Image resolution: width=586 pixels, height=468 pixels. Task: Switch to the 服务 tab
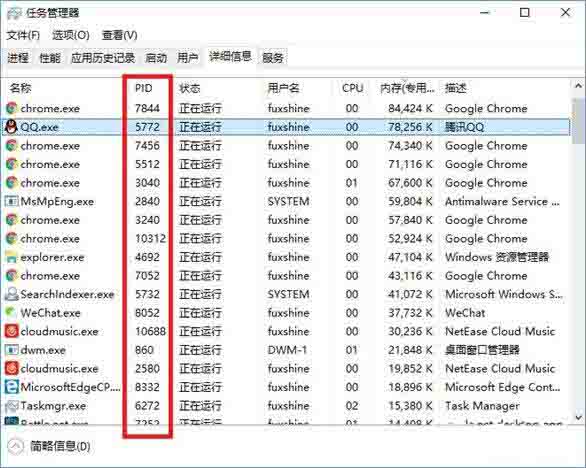(273, 58)
